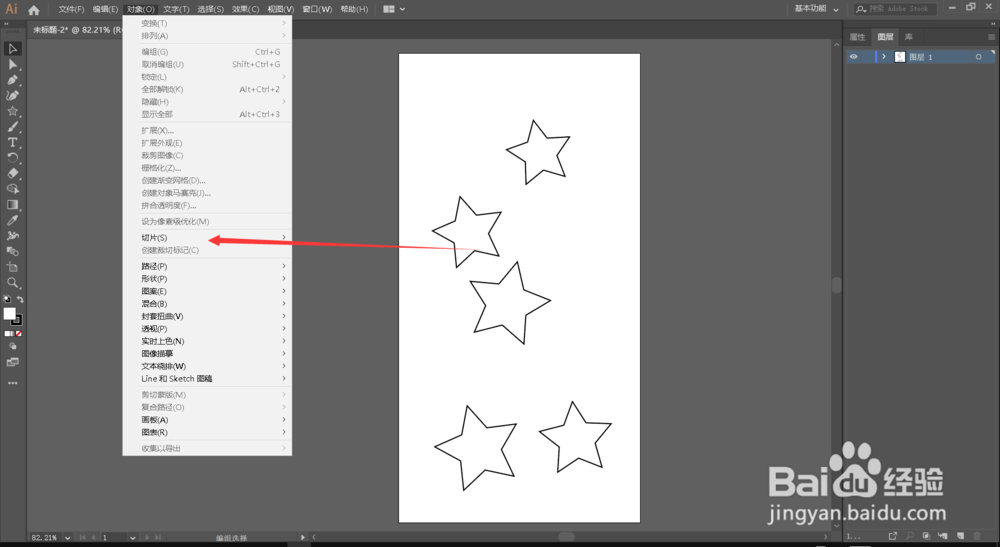The image size is (1000, 547).
Task: Click the stroke color swatch
Action: [17, 320]
